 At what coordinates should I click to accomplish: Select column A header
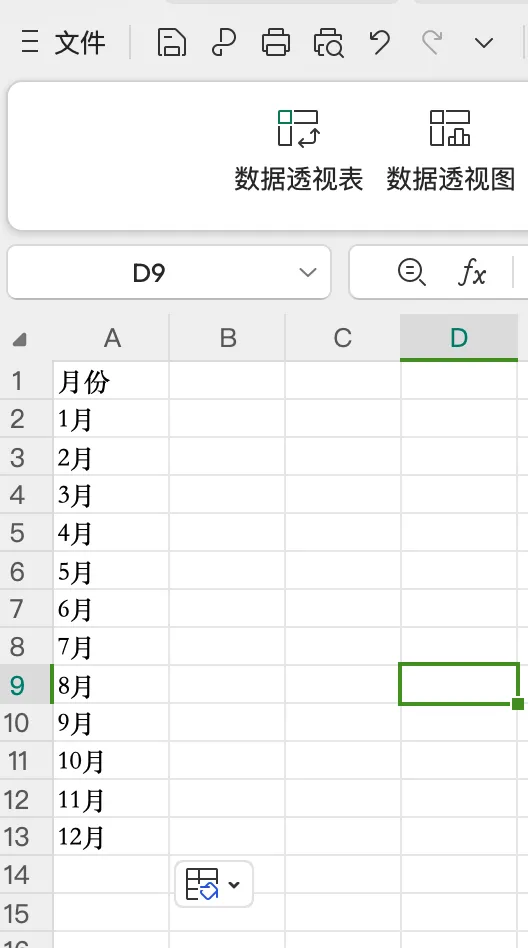point(111,338)
